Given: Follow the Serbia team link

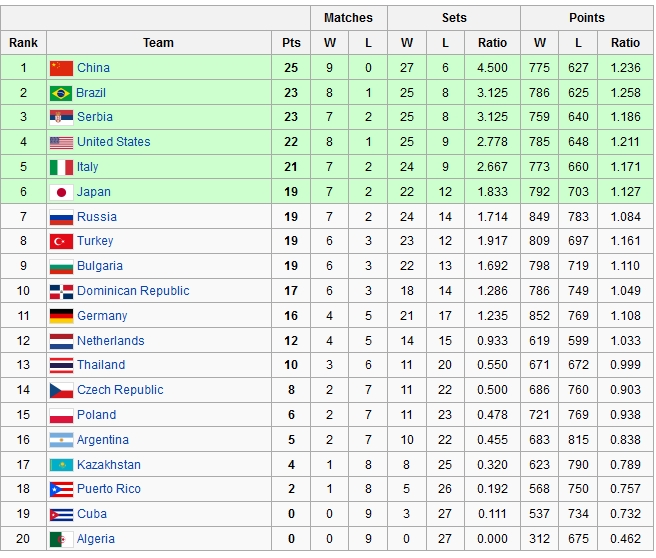Looking at the screenshot, I should click(x=95, y=117).
